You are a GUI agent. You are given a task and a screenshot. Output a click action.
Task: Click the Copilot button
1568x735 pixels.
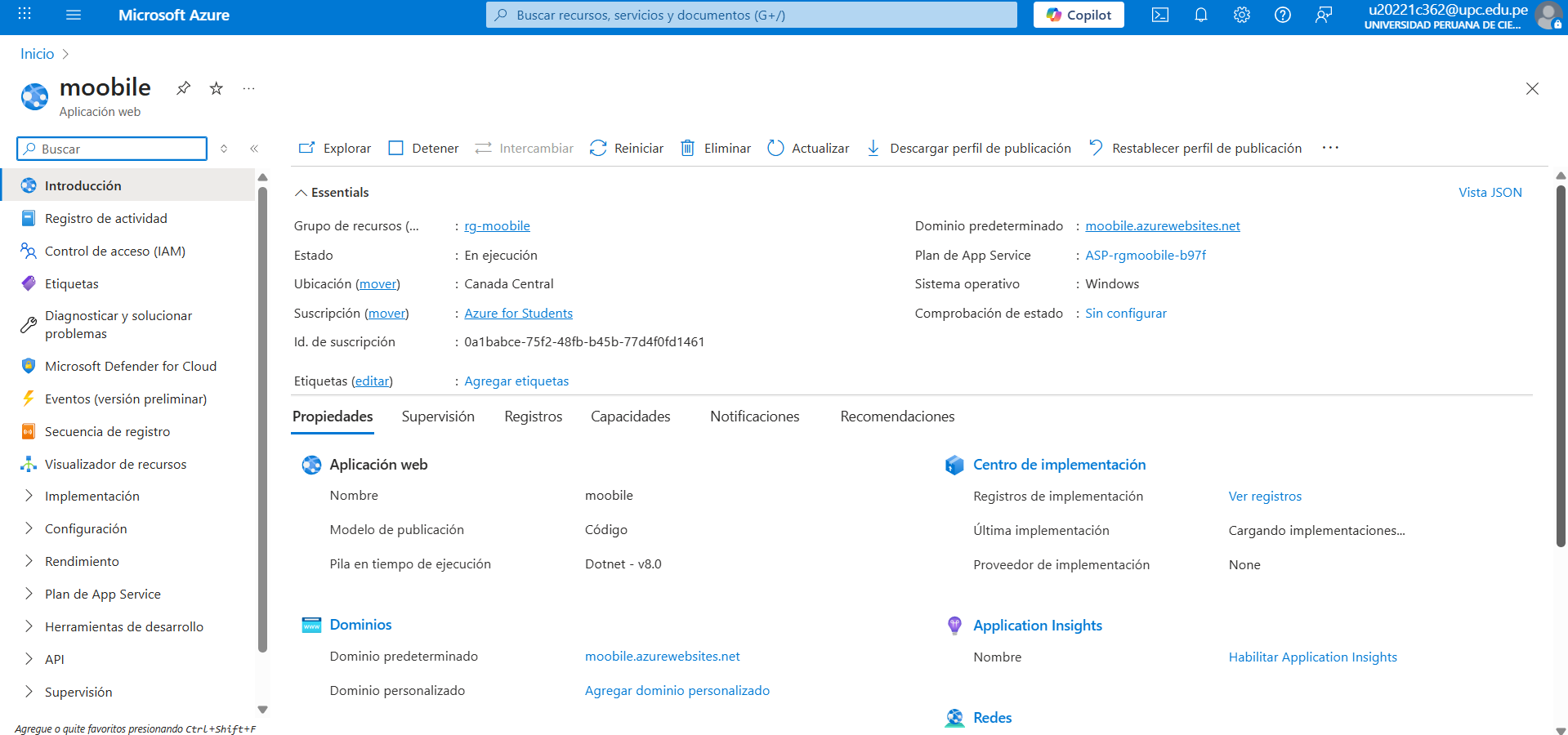tap(1079, 15)
